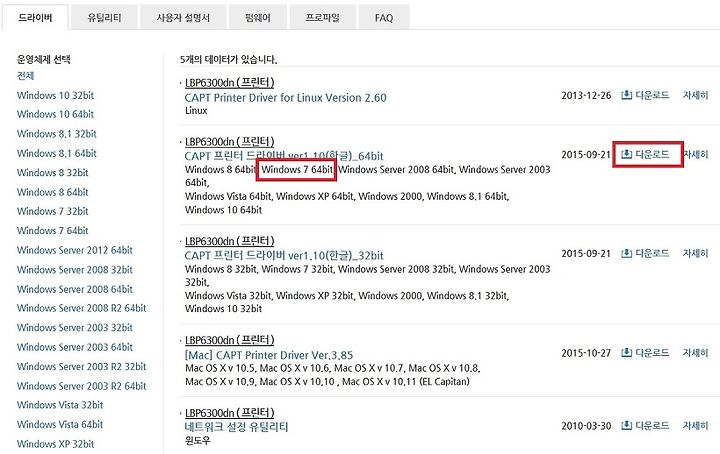The width and height of the screenshot is (720, 454).
Task: View 자세히 details for Linux driver
Action: pos(695,95)
